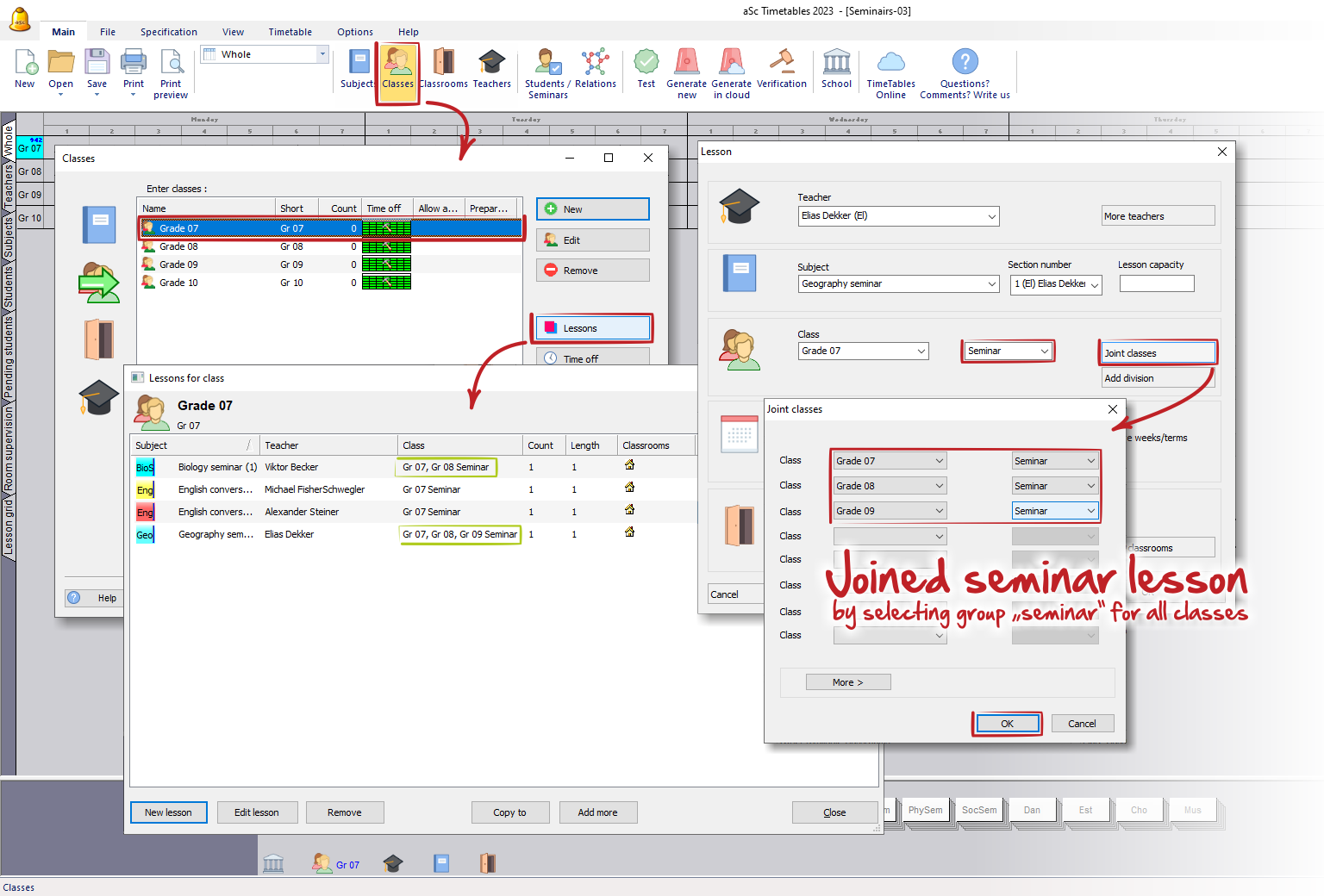Screen dimensions: 1324x896
Task: Click the school building icon in bottom bar
Action: 273,862
